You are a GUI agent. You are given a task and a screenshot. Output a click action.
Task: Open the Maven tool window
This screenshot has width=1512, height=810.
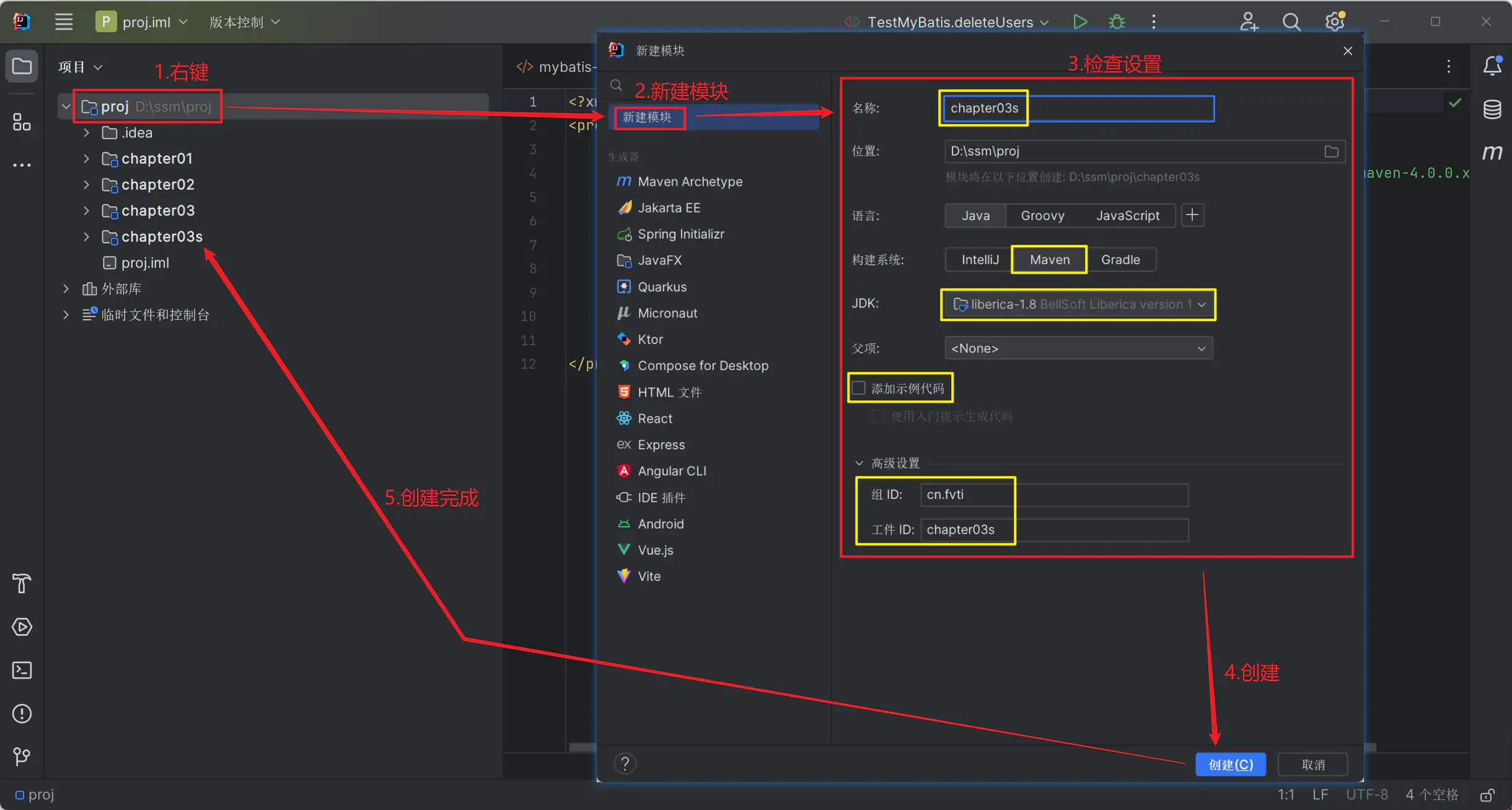[1492, 152]
